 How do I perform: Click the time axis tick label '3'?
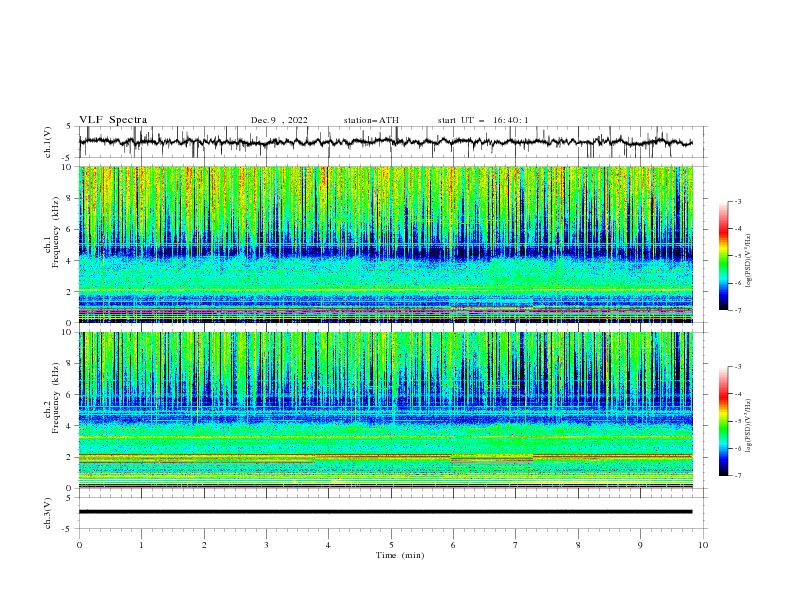[x=266, y=545]
